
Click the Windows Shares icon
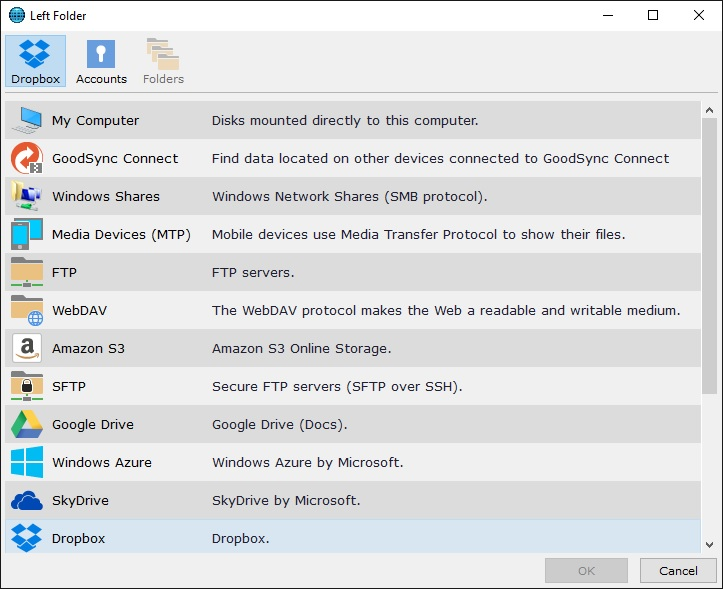coord(26,196)
